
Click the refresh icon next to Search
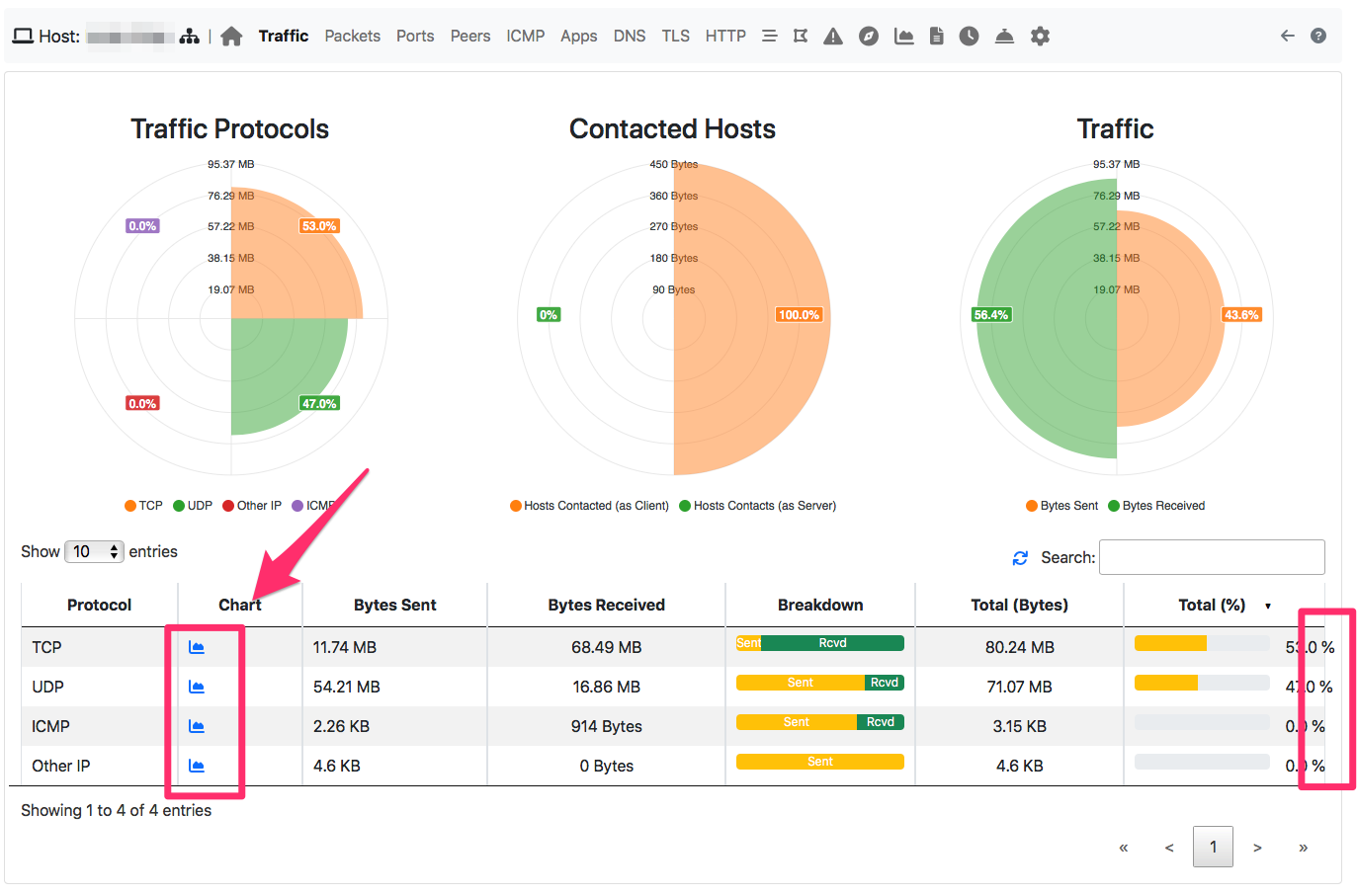(x=1020, y=557)
